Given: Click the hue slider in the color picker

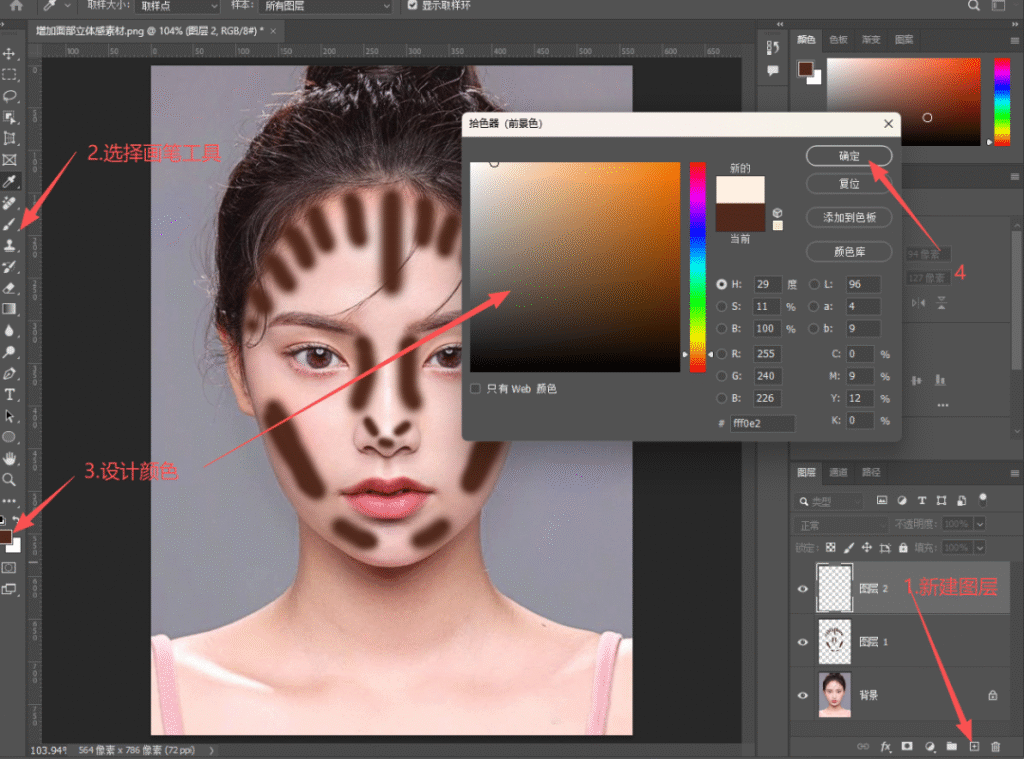Looking at the screenshot, I should click(x=697, y=267).
